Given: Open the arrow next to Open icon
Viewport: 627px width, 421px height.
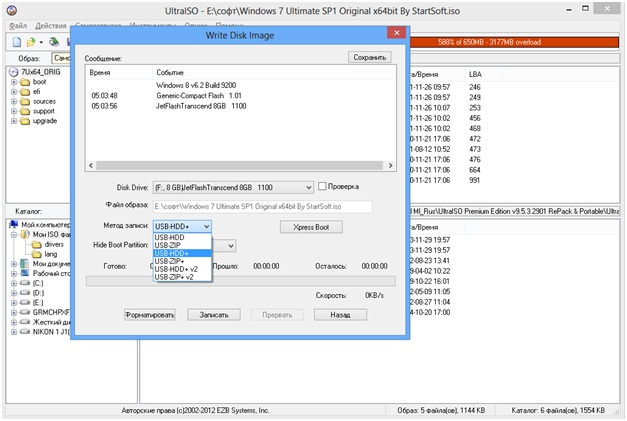Looking at the screenshot, I should coord(41,42).
